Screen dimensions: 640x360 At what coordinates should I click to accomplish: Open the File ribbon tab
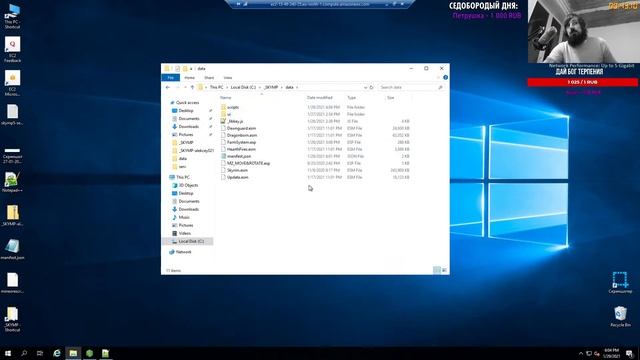(x=171, y=78)
